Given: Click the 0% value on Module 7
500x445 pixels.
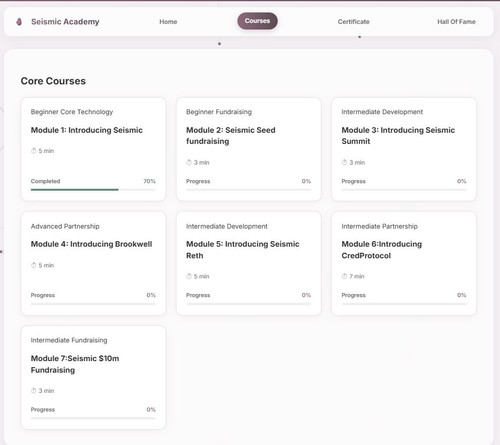Looking at the screenshot, I should point(151,409).
